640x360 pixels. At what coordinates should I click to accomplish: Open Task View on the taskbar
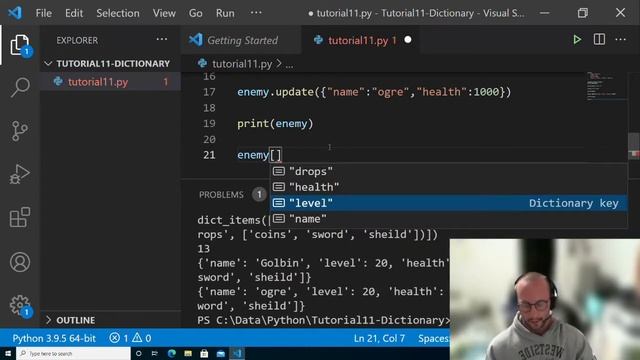pyautogui.click(x=155, y=353)
